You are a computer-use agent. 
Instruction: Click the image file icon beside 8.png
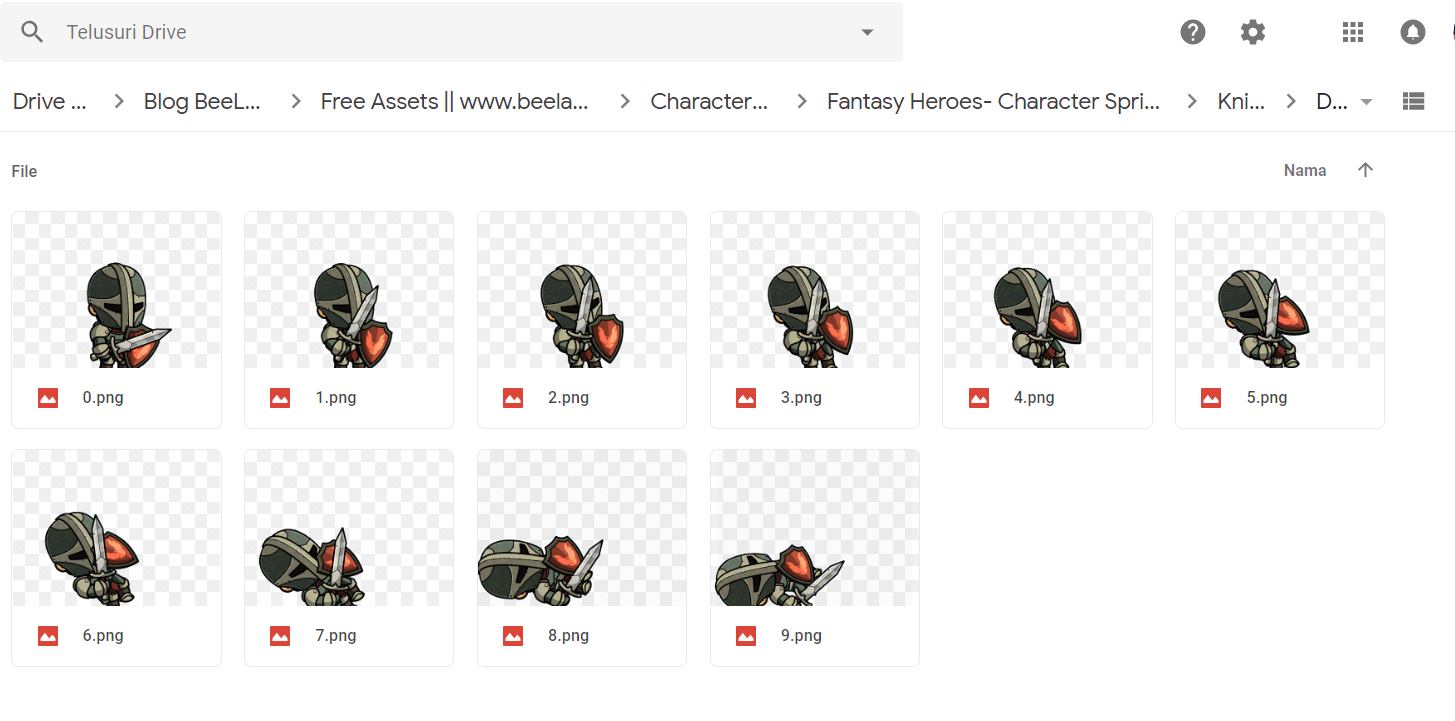pyautogui.click(x=513, y=636)
